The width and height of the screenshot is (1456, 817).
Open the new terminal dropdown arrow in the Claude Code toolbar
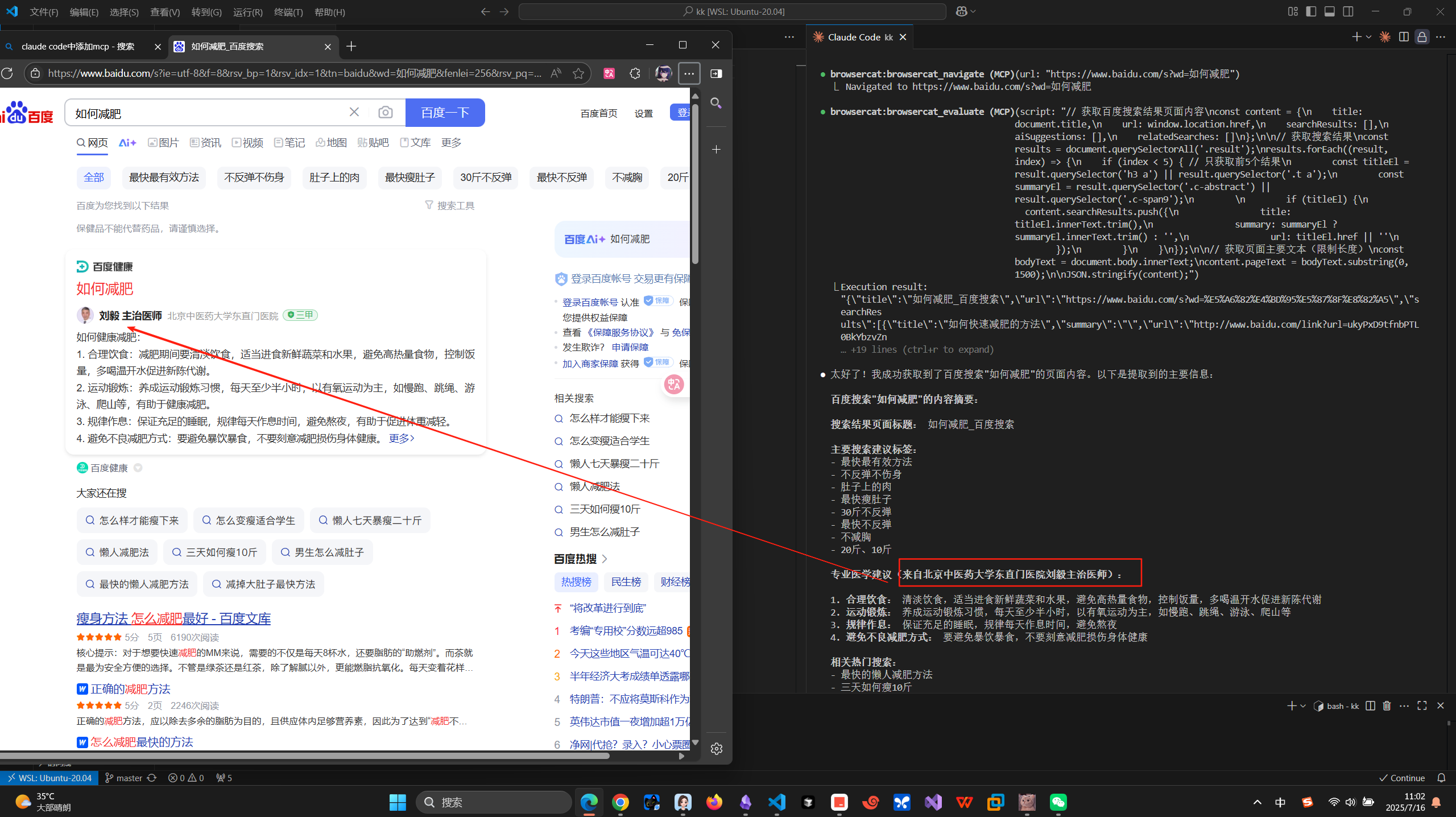pos(1368,37)
